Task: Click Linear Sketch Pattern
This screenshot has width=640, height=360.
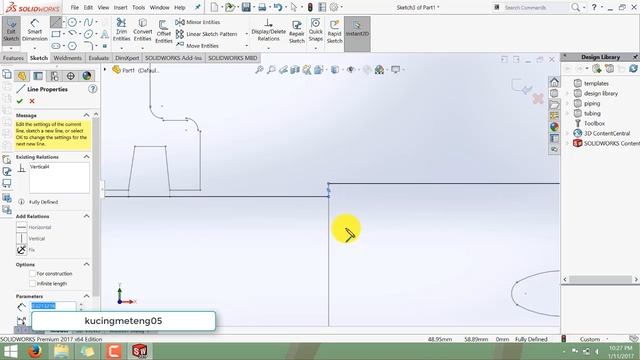Action: [x=207, y=34]
